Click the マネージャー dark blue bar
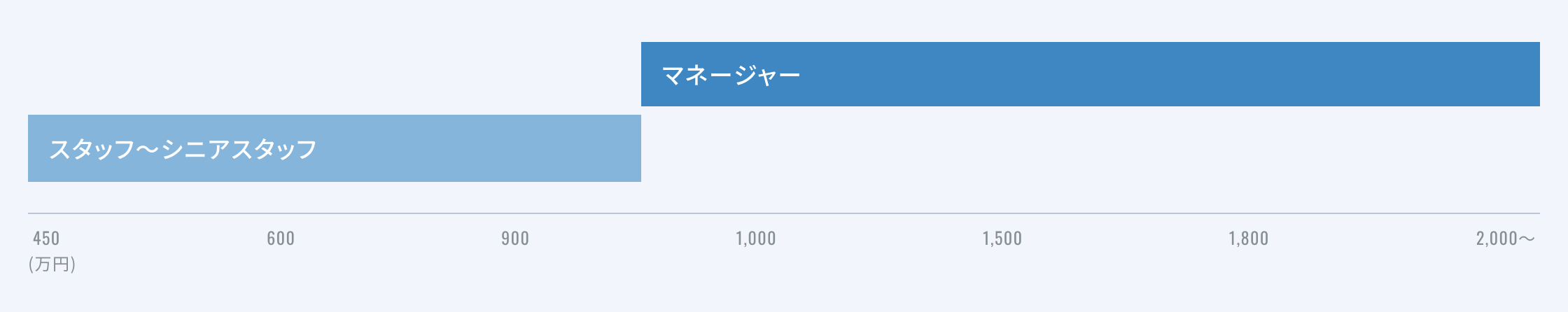The height and width of the screenshot is (312, 1568). tap(1091, 74)
